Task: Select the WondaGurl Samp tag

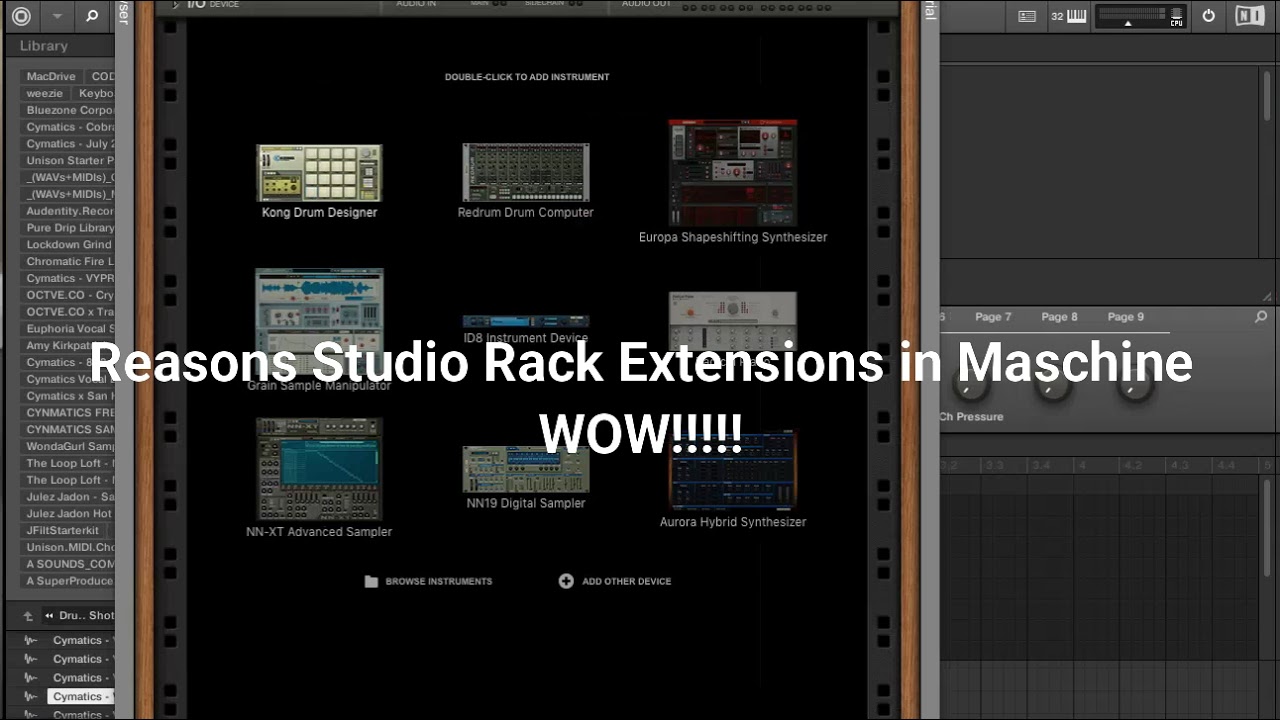Action: pyautogui.click(x=69, y=446)
